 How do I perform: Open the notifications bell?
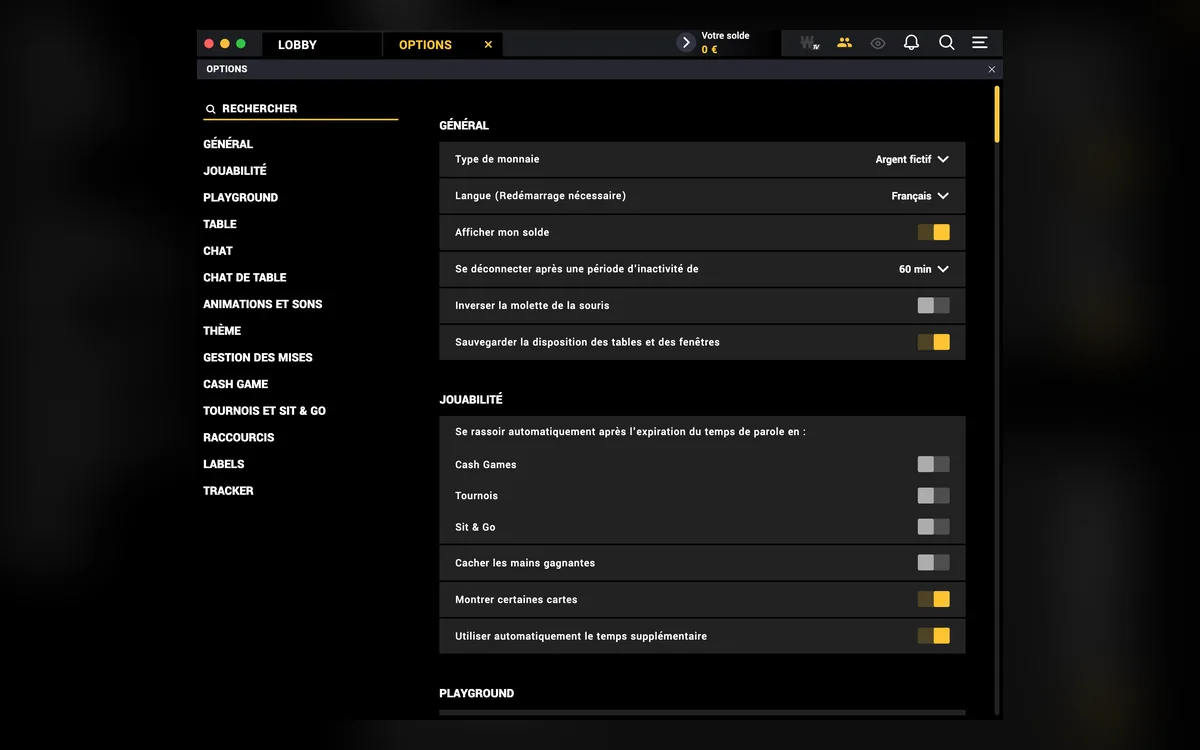tap(911, 43)
